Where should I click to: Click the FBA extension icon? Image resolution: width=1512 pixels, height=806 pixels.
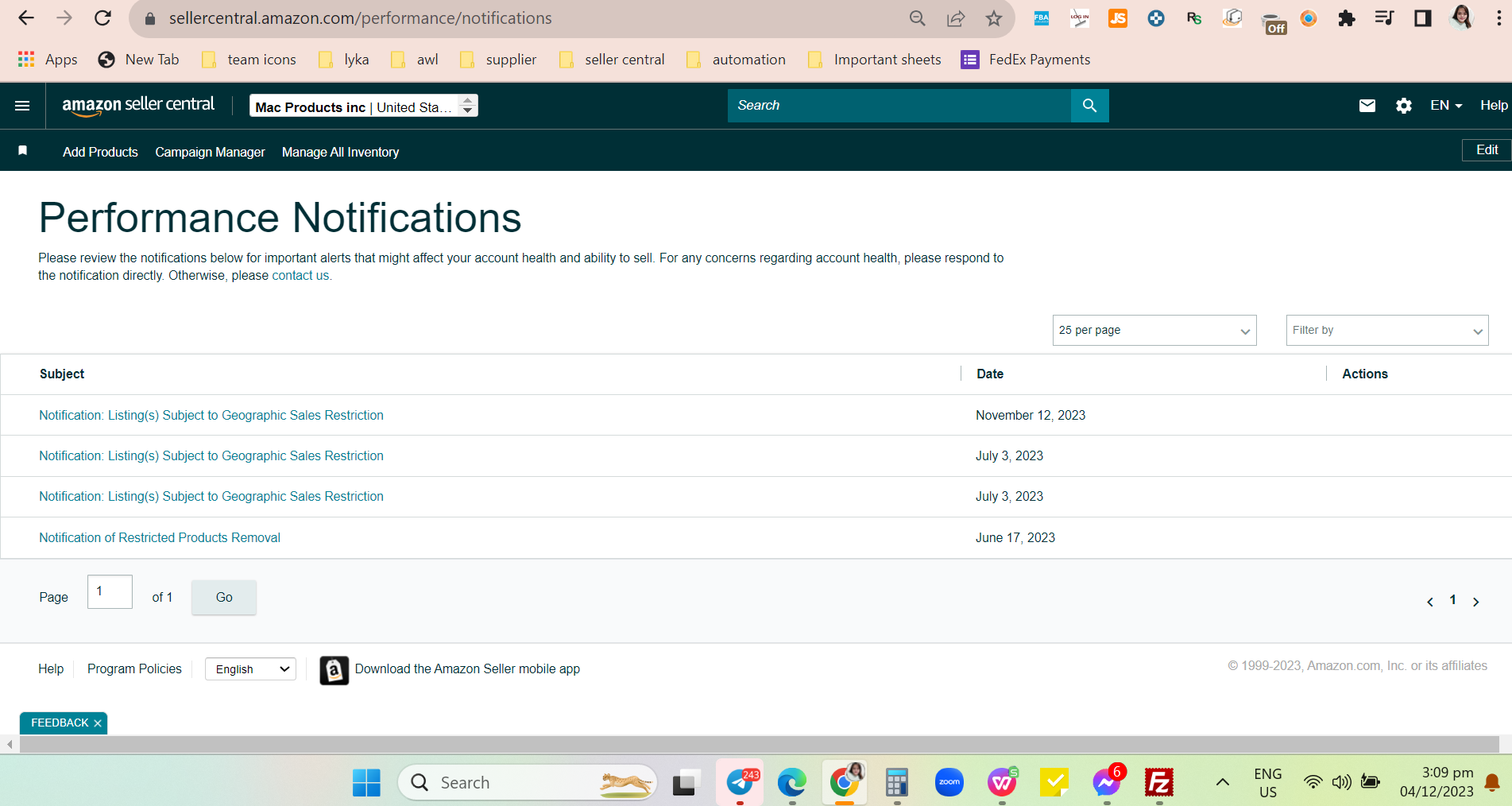tap(1041, 18)
